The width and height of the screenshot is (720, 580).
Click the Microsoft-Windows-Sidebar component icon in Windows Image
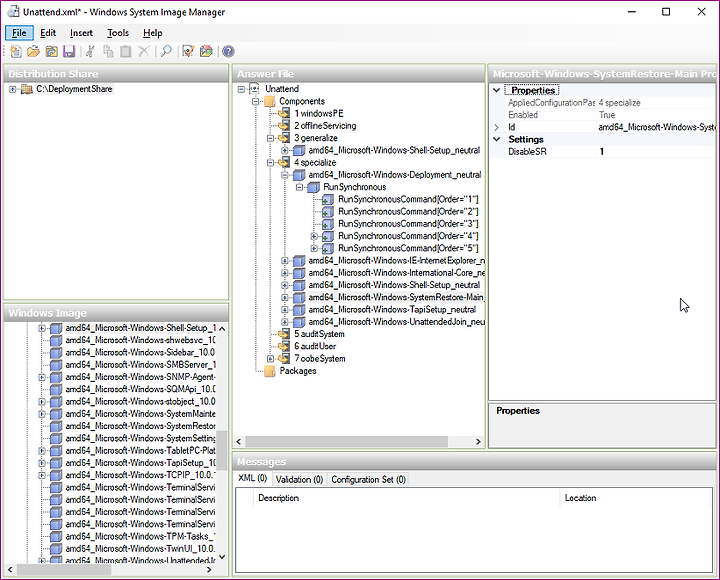tap(56, 353)
